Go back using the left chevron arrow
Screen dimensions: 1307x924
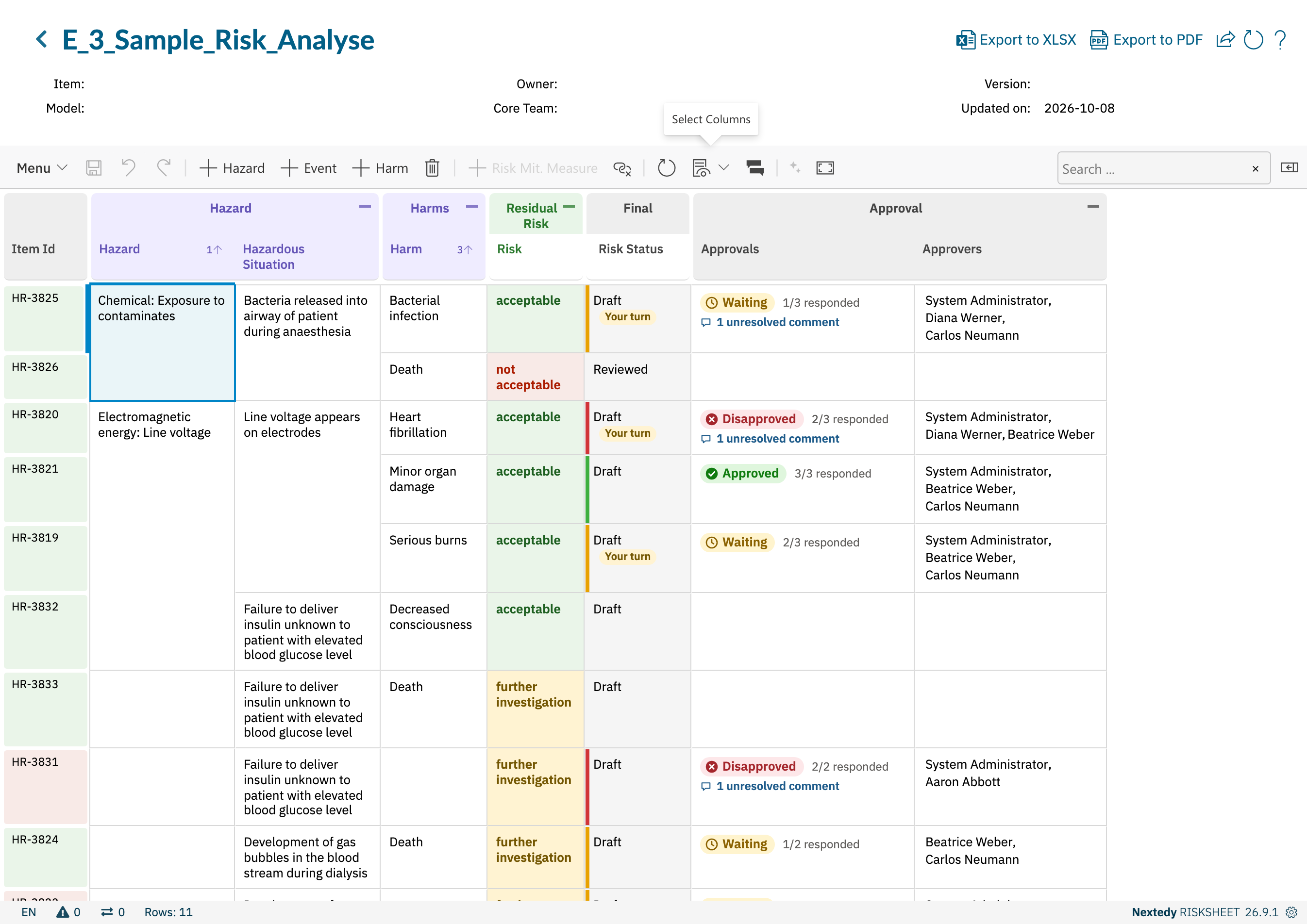tap(41, 40)
